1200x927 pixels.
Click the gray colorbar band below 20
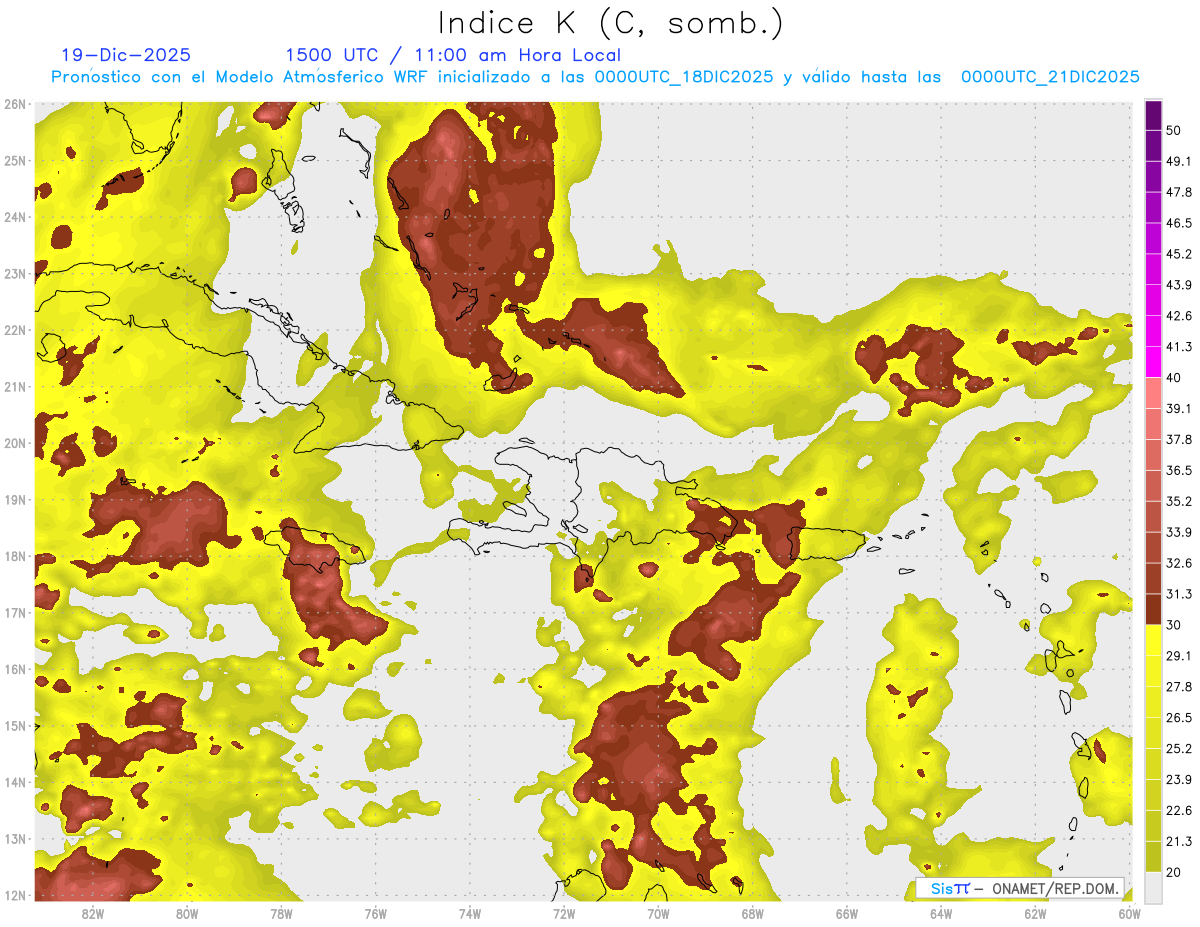point(1153,887)
